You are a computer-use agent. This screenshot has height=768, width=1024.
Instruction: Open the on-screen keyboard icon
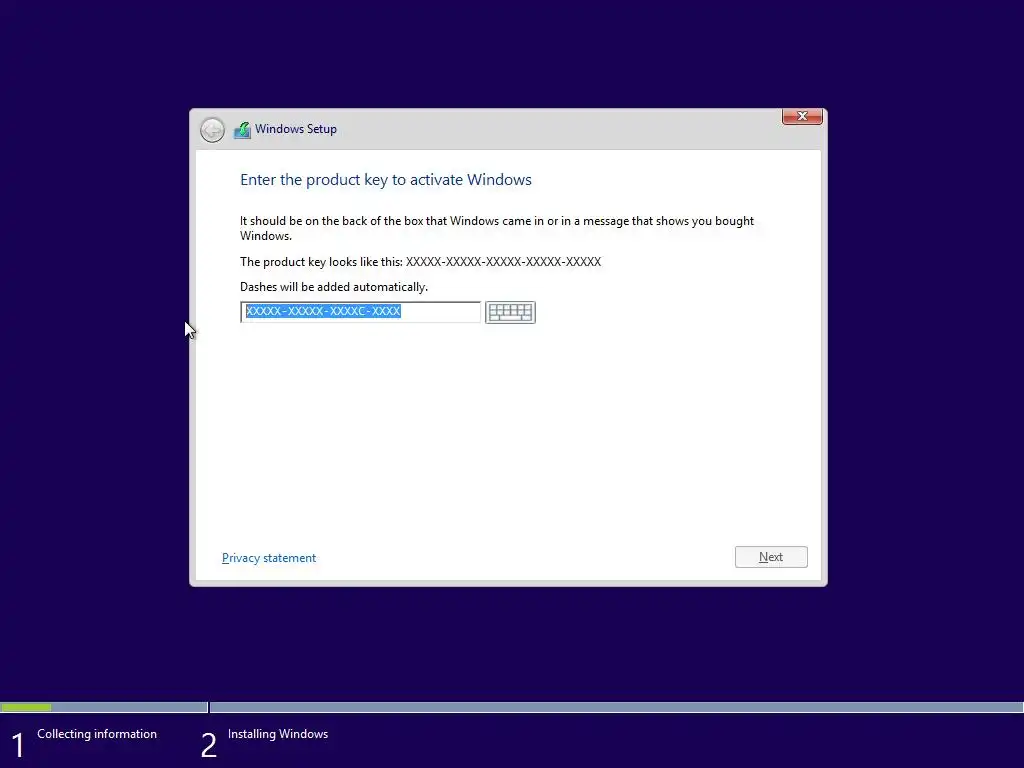510,312
